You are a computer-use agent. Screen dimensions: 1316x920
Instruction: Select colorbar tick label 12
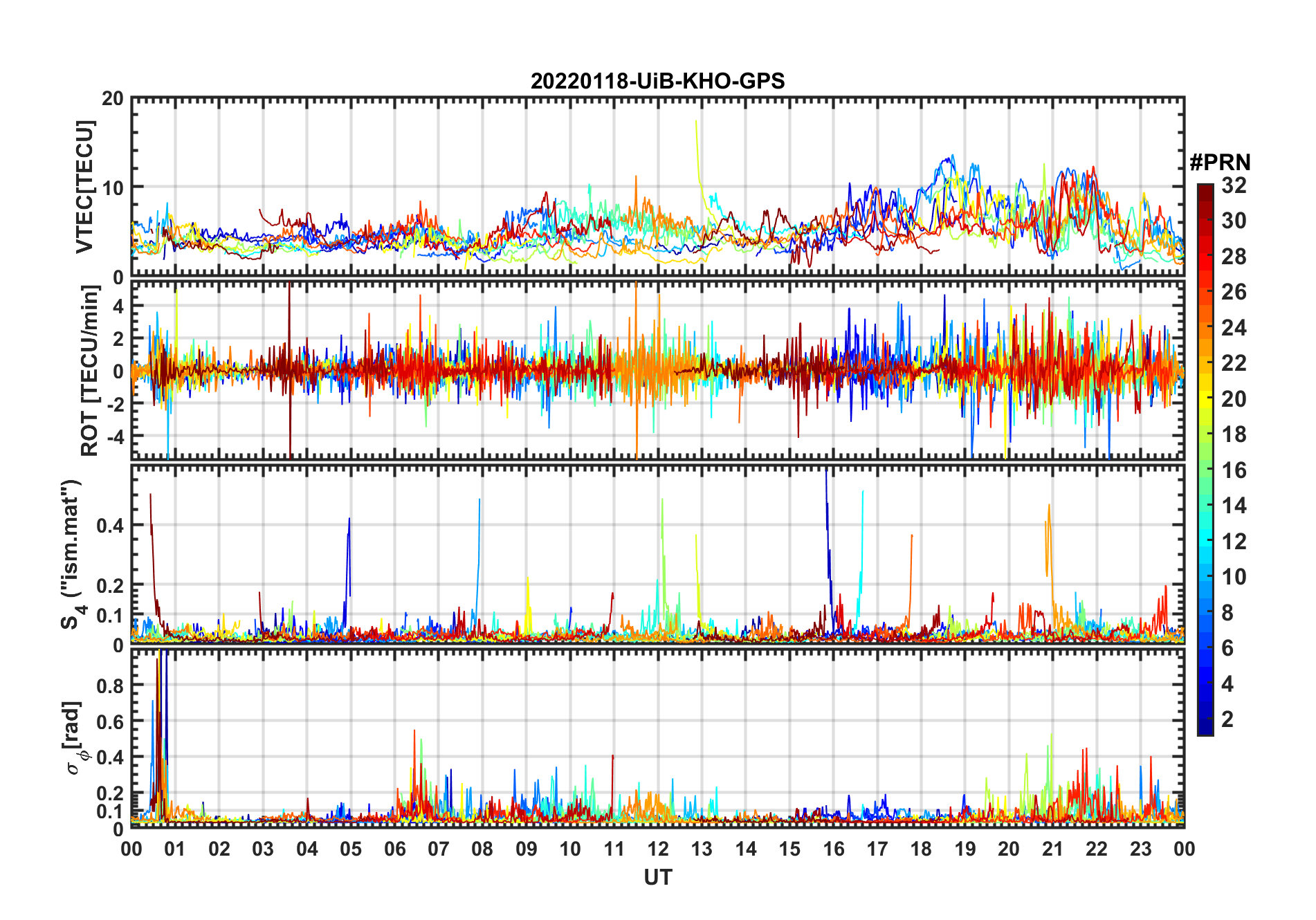point(1234,541)
